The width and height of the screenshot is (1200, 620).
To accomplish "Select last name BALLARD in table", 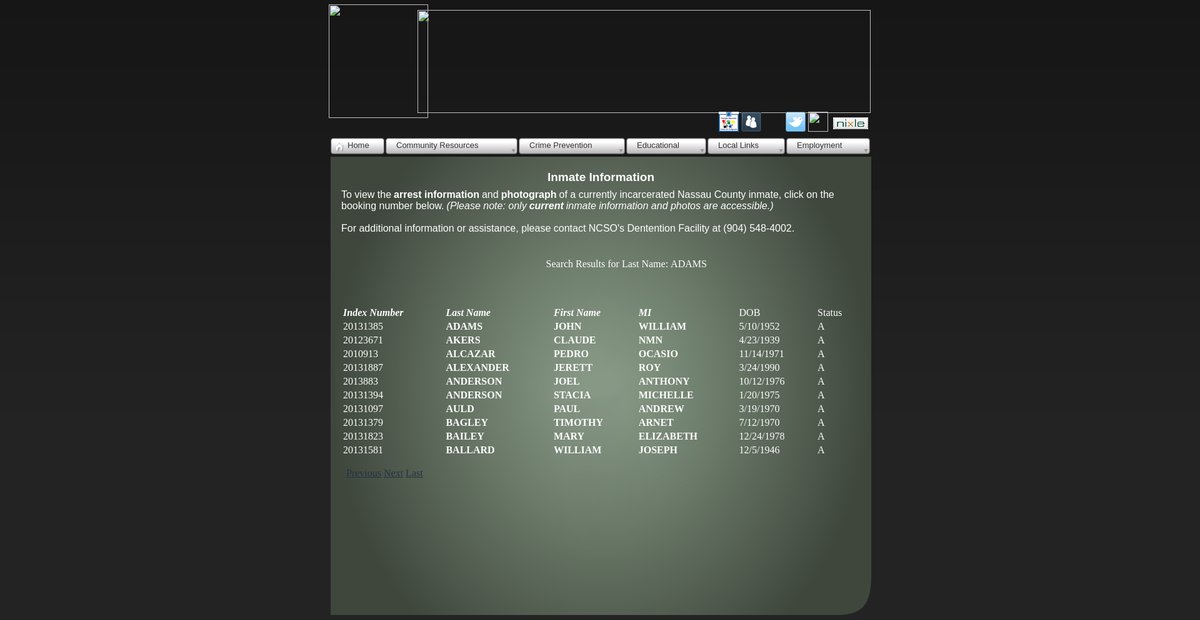I will pyautogui.click(x=470, y=450).
